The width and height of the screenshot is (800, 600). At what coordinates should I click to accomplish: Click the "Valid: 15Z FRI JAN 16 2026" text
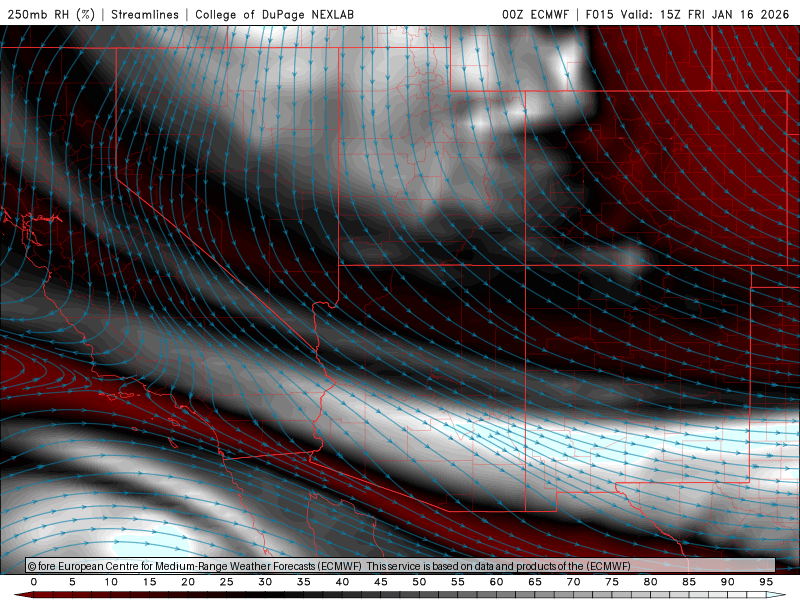705,14
